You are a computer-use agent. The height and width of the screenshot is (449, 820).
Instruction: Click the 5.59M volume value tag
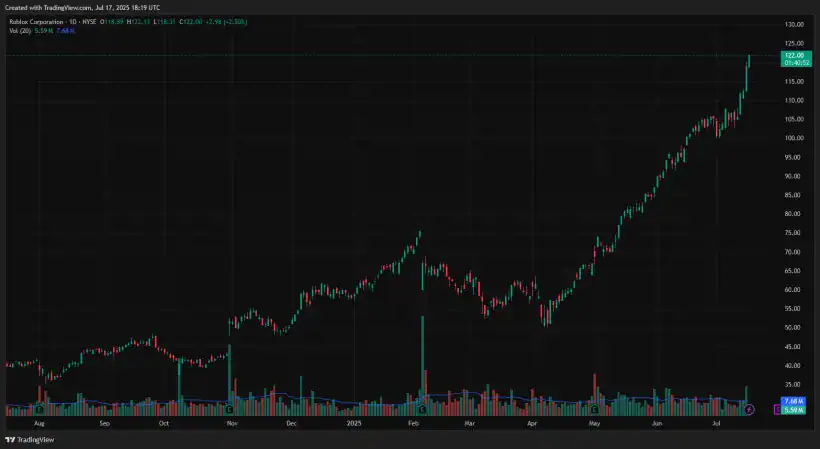793,410
